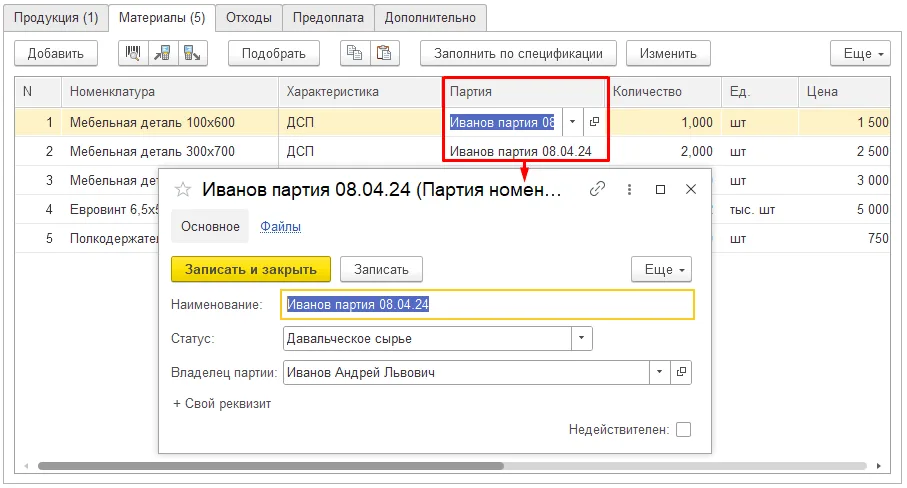The image size is (907, 488).
Task: Click the third icon in the barcode group
Action: [x=192, y=53]
